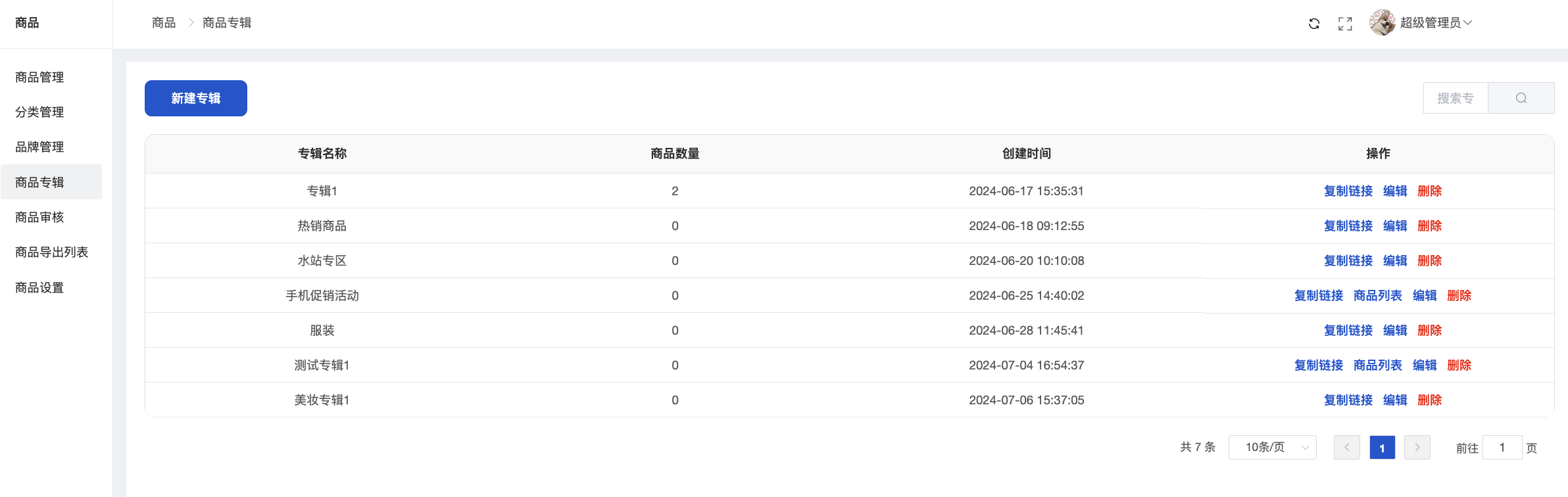The height and width of the screenshot is (497, 1568).
Task: Select 品牌管理 sidebar item
Action: click(39, 147)
